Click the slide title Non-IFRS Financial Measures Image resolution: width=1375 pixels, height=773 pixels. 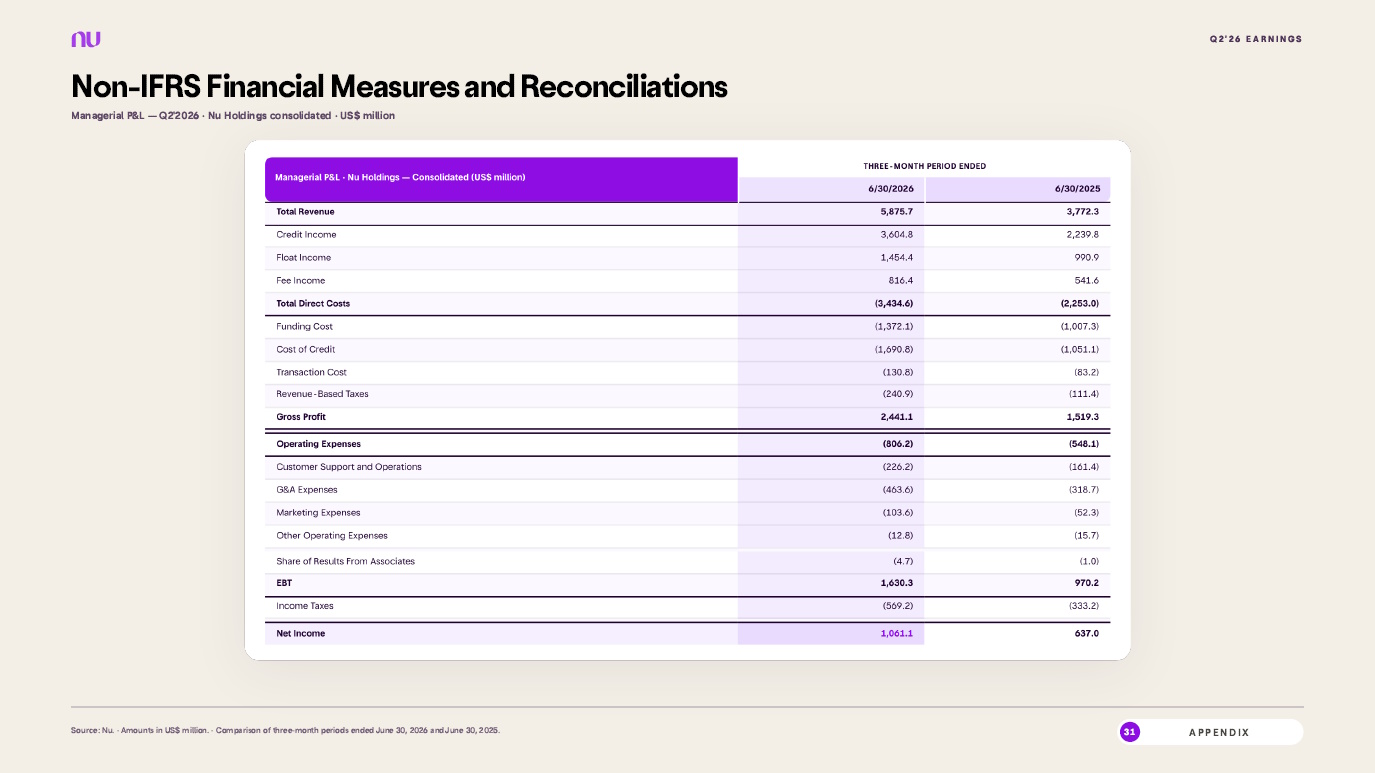coord(399,86)
